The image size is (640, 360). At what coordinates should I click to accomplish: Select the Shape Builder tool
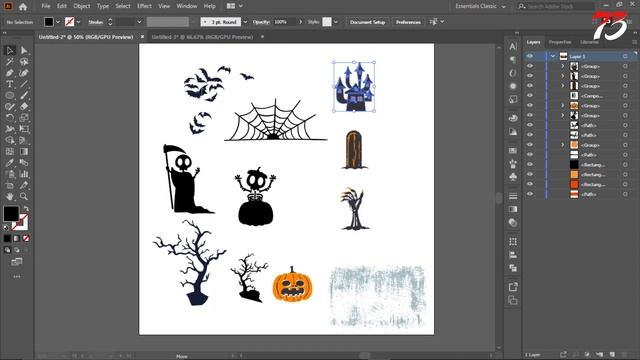pyautogui.click(x=10, y=140)
